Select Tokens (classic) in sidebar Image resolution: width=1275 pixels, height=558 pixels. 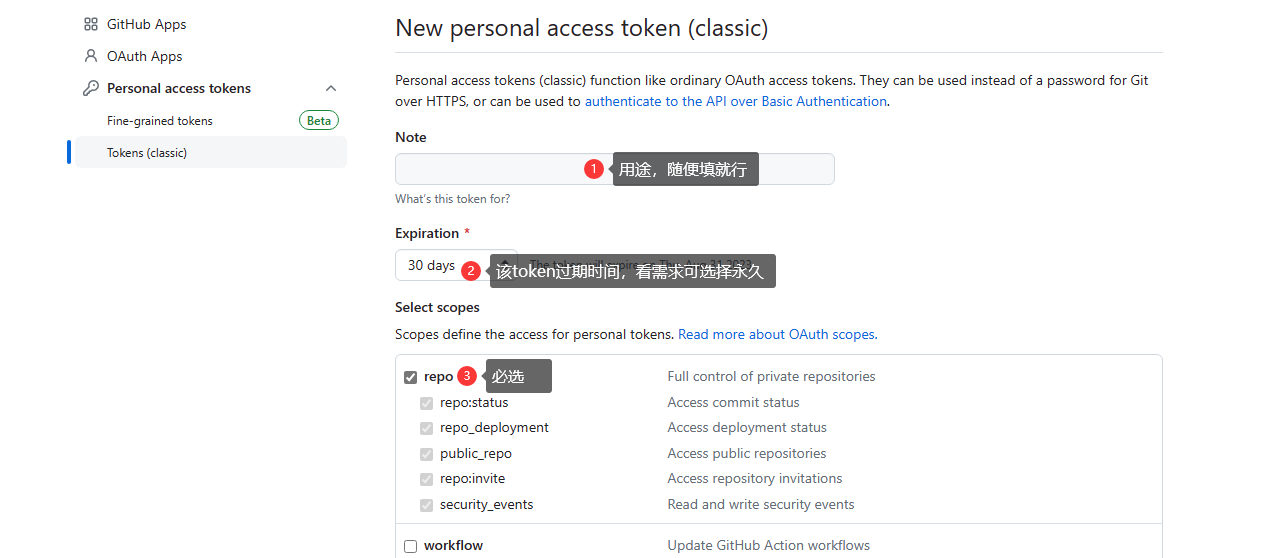pyautogui.click(x=147, y=153)
